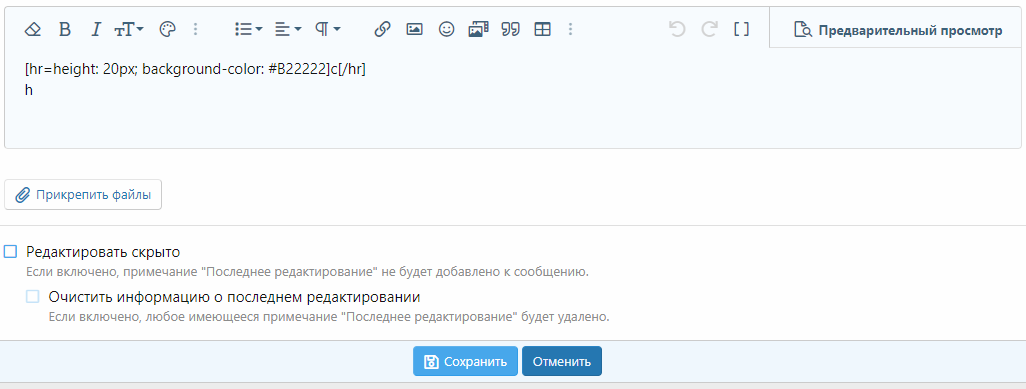Screen dimensions: 1026x389
Task: Redo the last edit
Action: (709, 29)
